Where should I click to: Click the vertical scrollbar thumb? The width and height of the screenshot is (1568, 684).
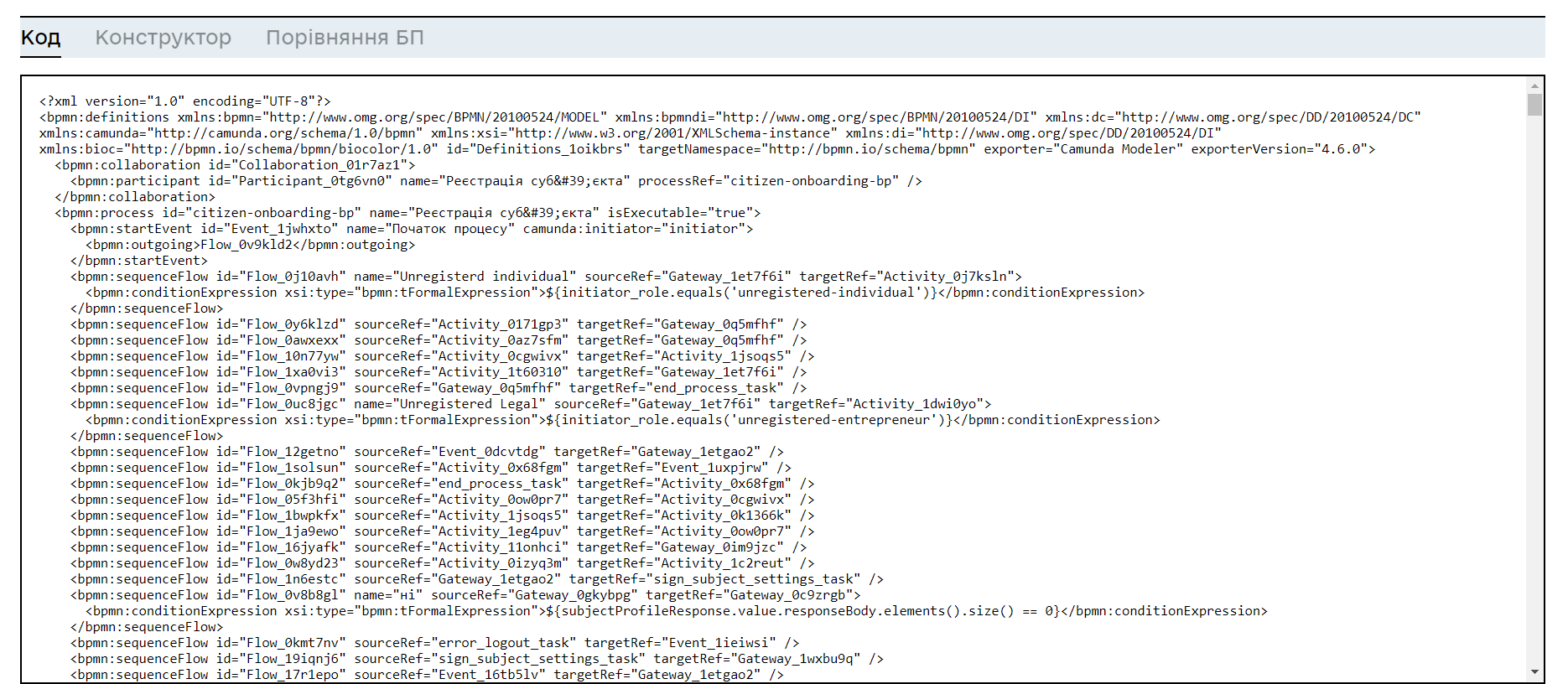tap(1534, 105)
